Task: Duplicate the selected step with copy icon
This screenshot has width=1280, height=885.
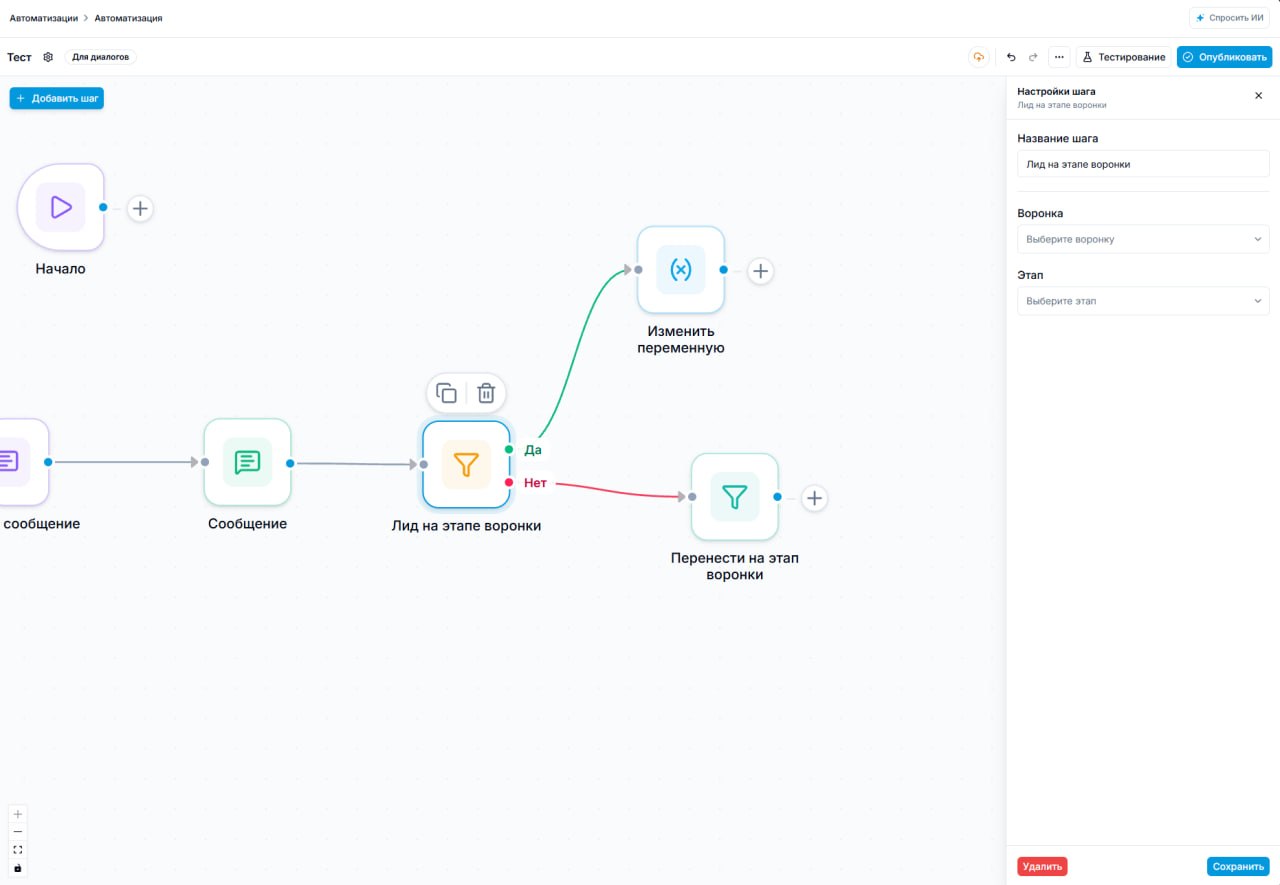Action: coord(447,393)
